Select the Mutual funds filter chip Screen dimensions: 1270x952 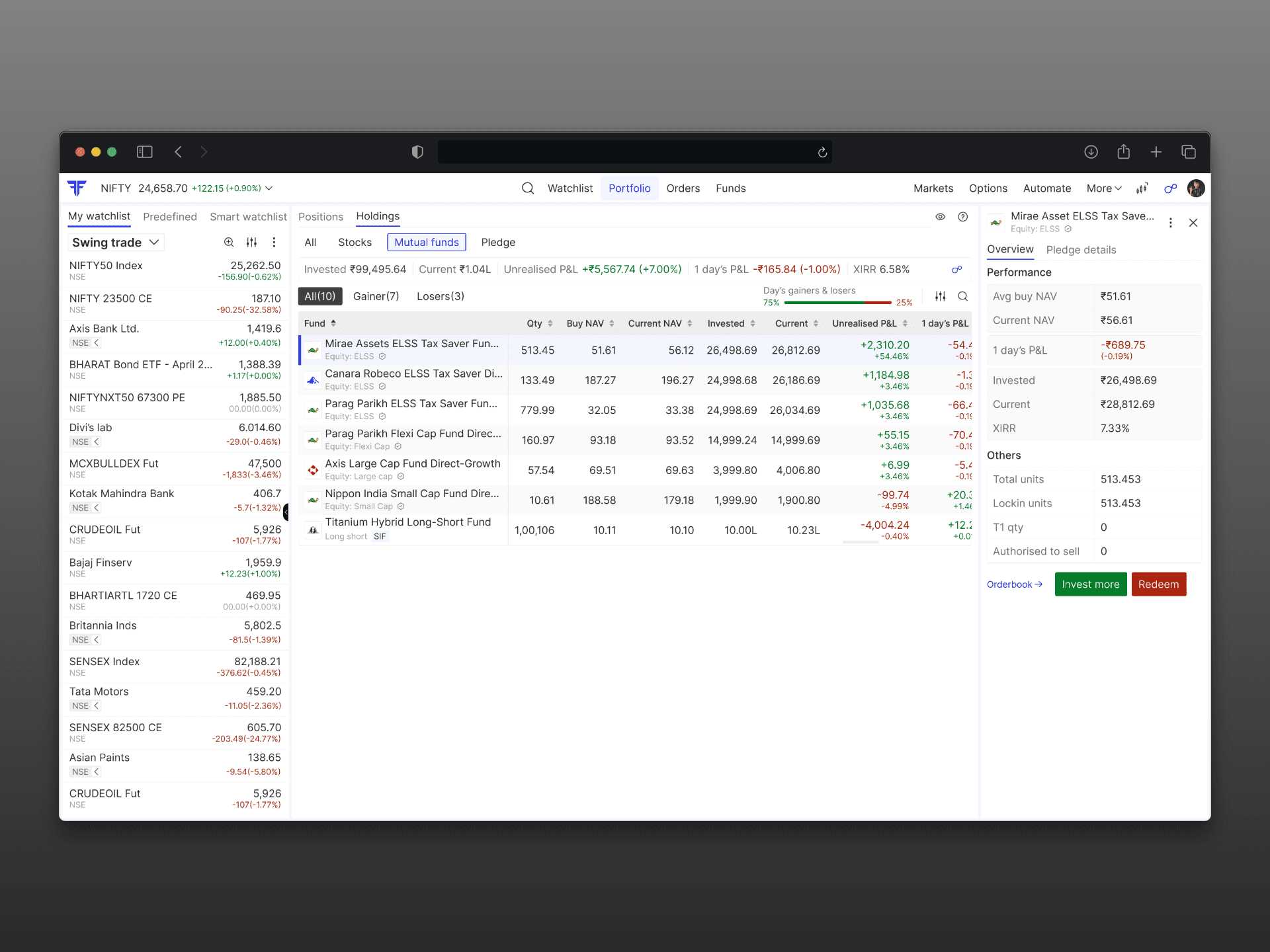(x=426, y=243)
